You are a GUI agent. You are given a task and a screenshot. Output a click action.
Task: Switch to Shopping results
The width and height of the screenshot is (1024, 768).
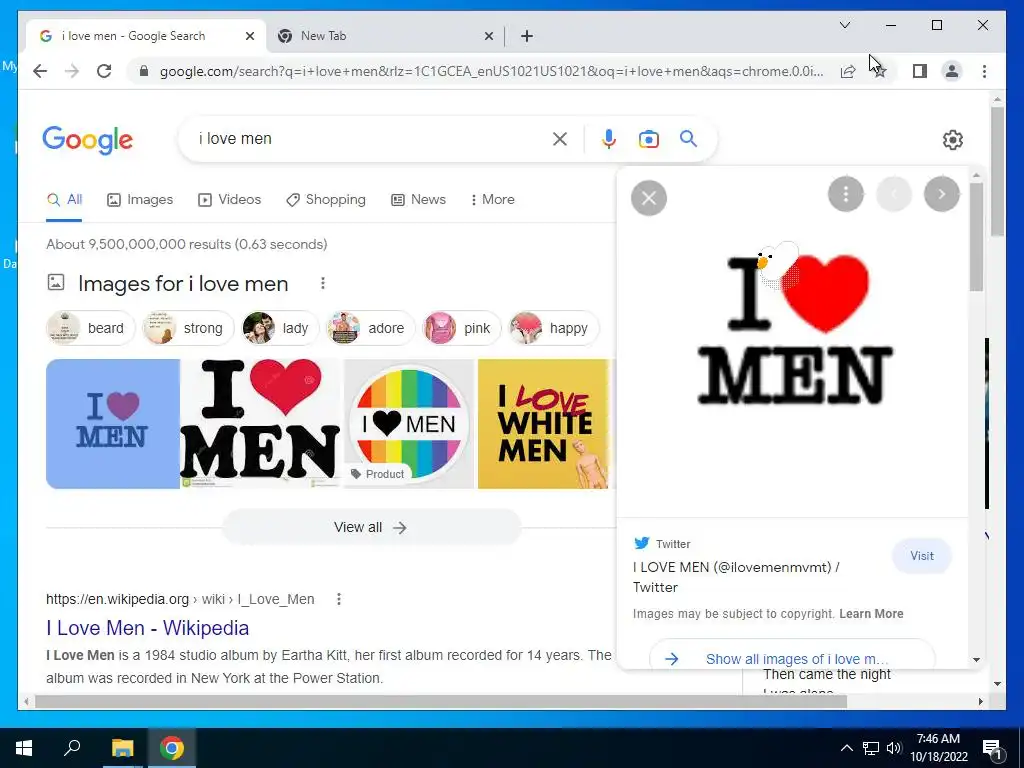pos(325,200)
